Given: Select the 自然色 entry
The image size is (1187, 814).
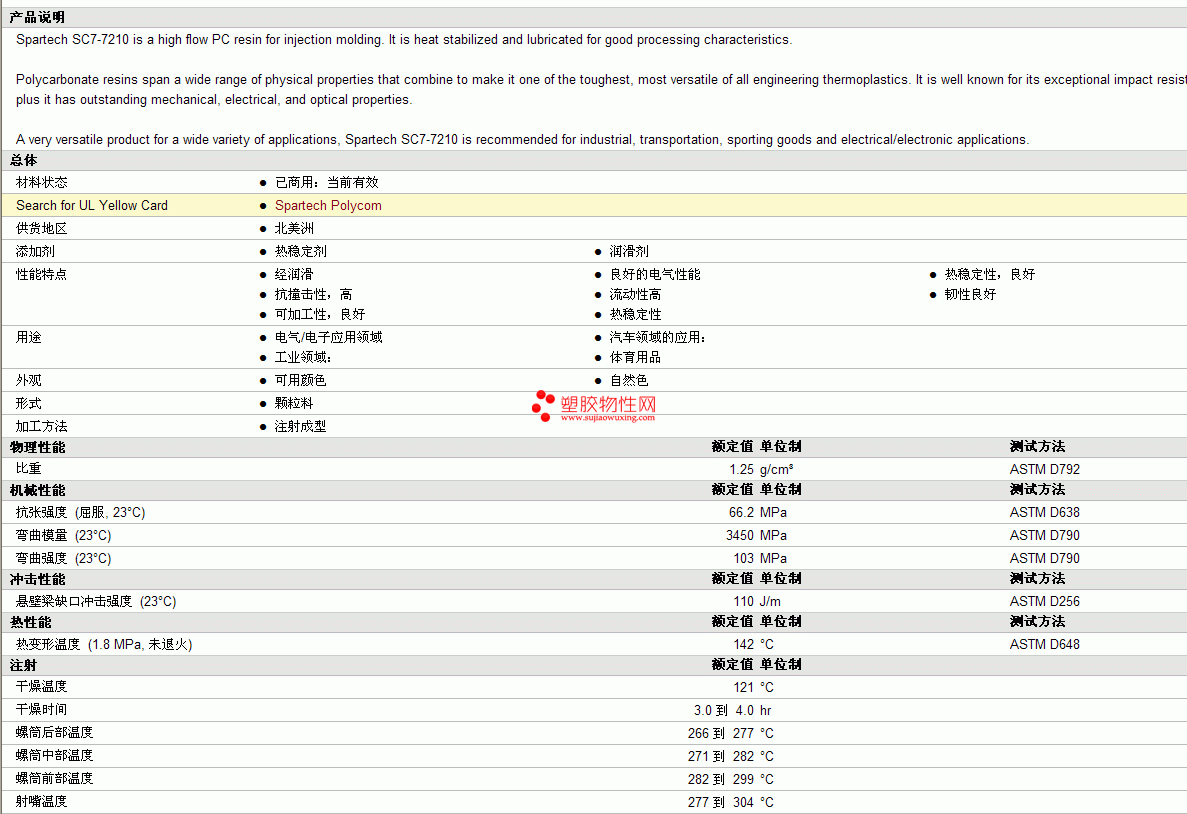Looking at the screenshot, I should pos(629,380).
